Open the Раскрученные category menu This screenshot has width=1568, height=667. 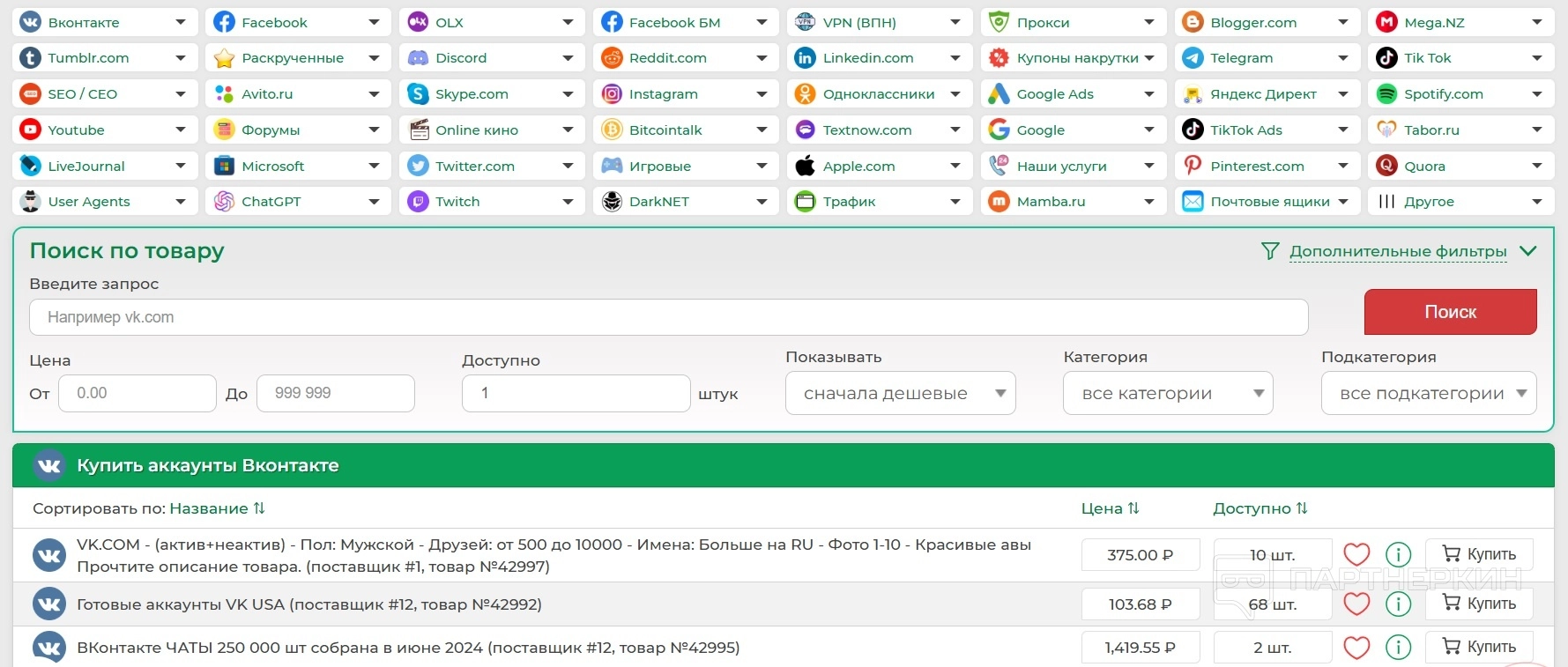pyautogui.click(x=297, y=58)
